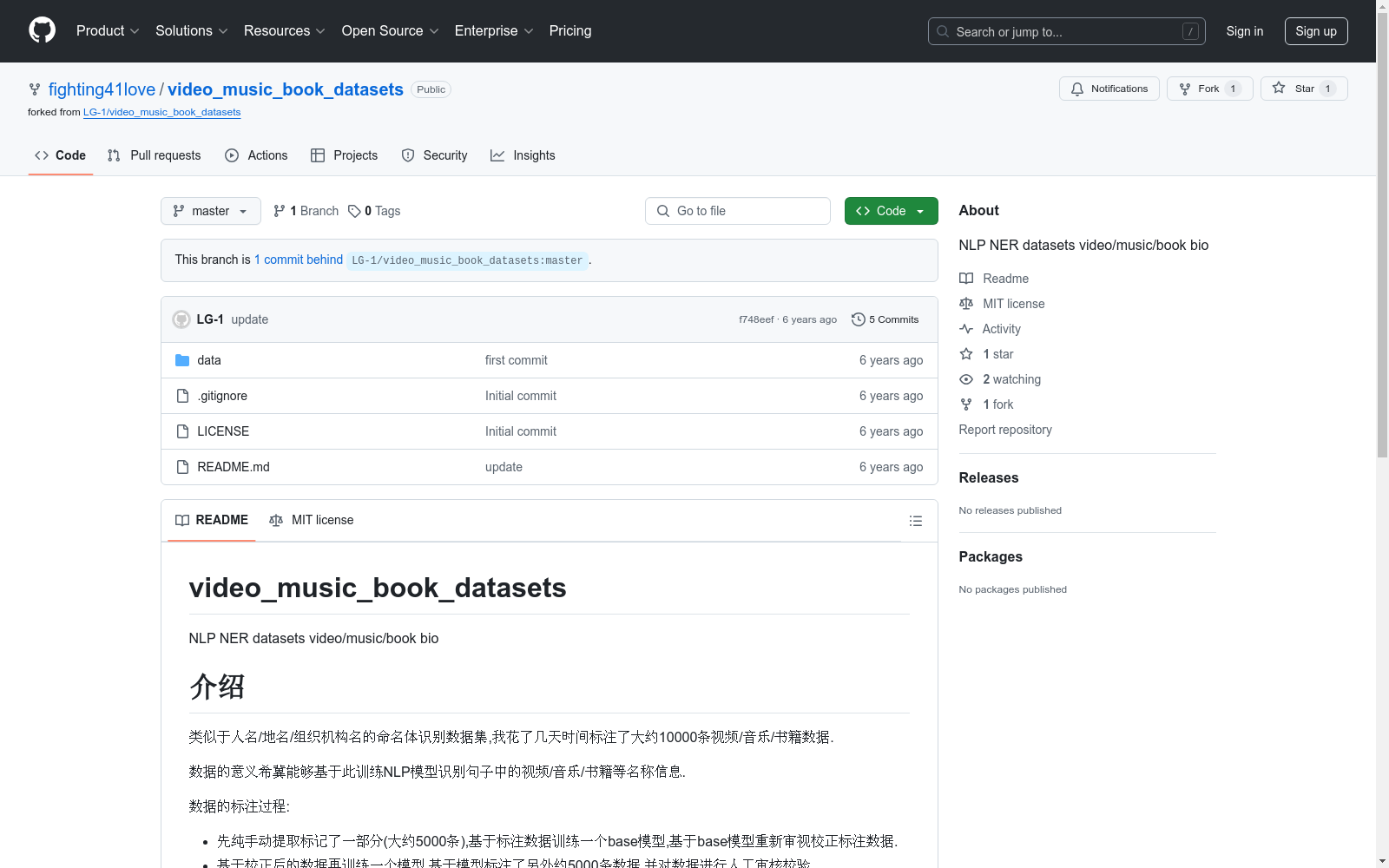Open the update commit message for README.md

(504, 467)
